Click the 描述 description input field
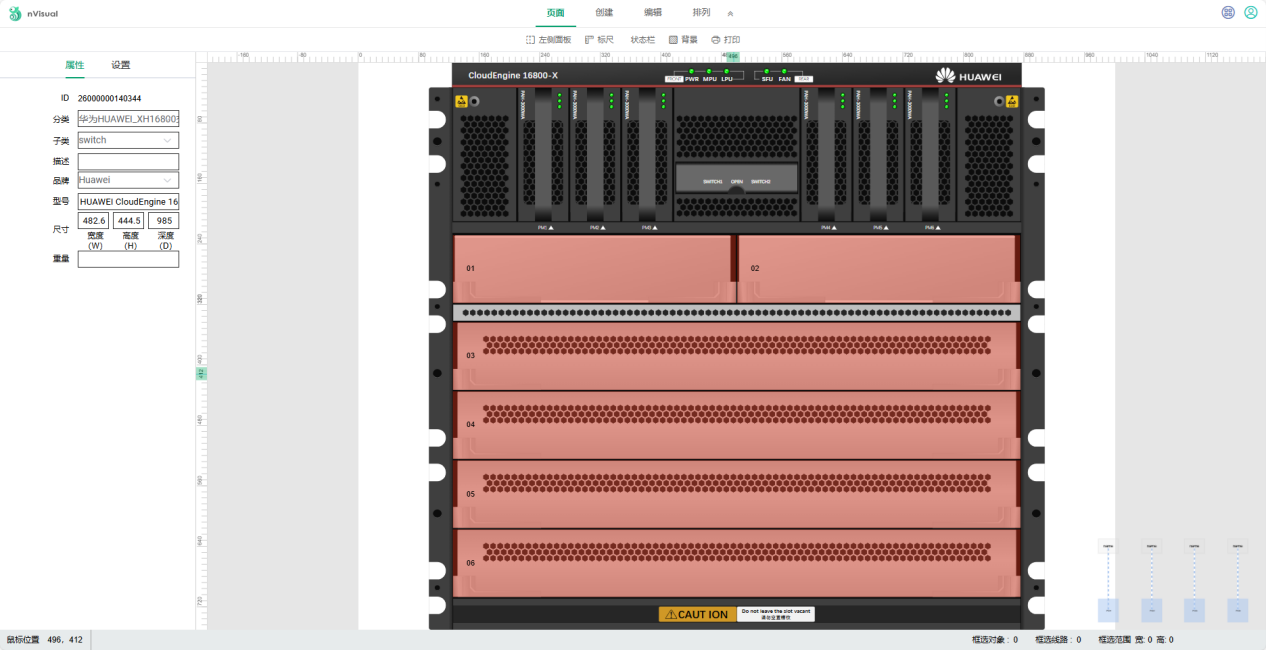 (x=128, y=161)
